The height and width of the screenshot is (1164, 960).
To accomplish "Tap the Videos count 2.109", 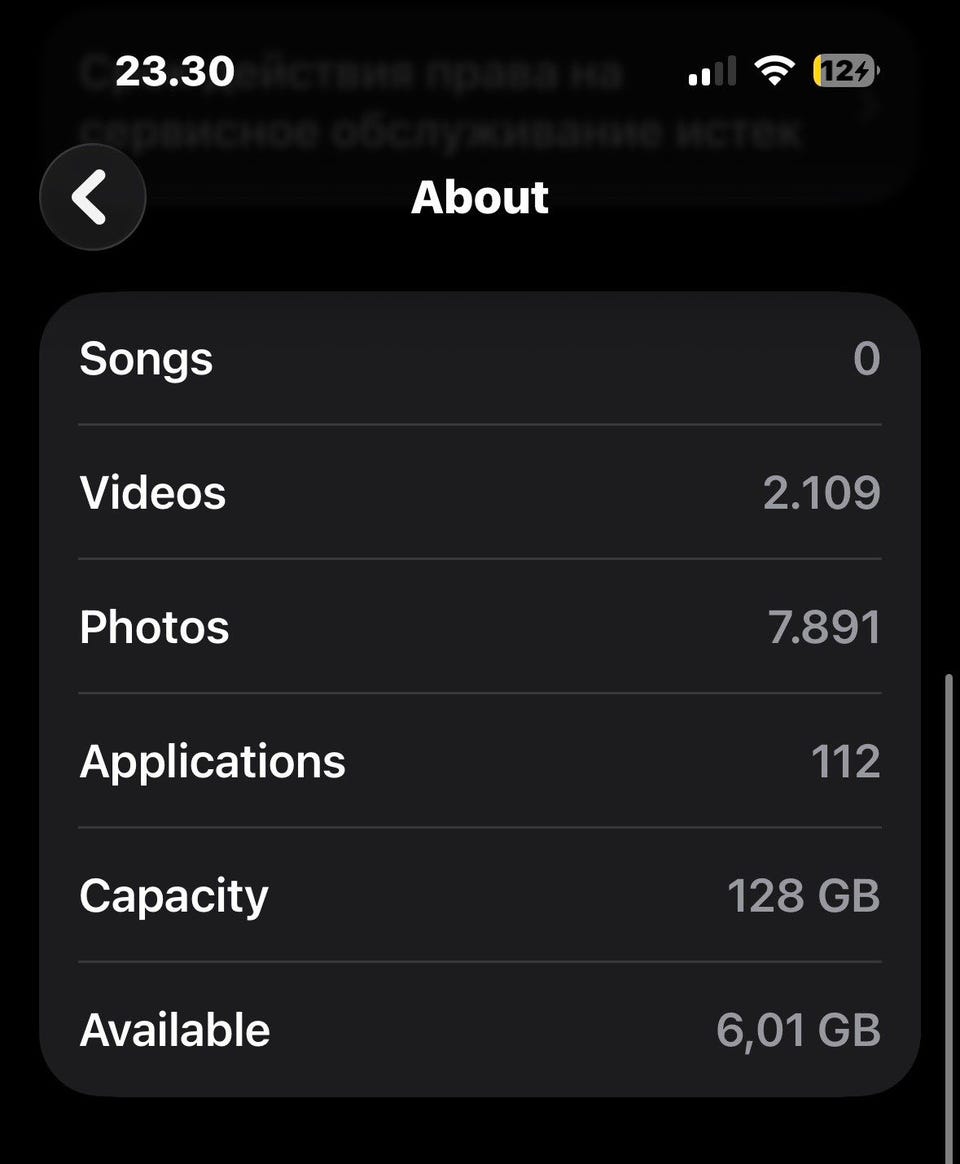I will pos(822,493).
